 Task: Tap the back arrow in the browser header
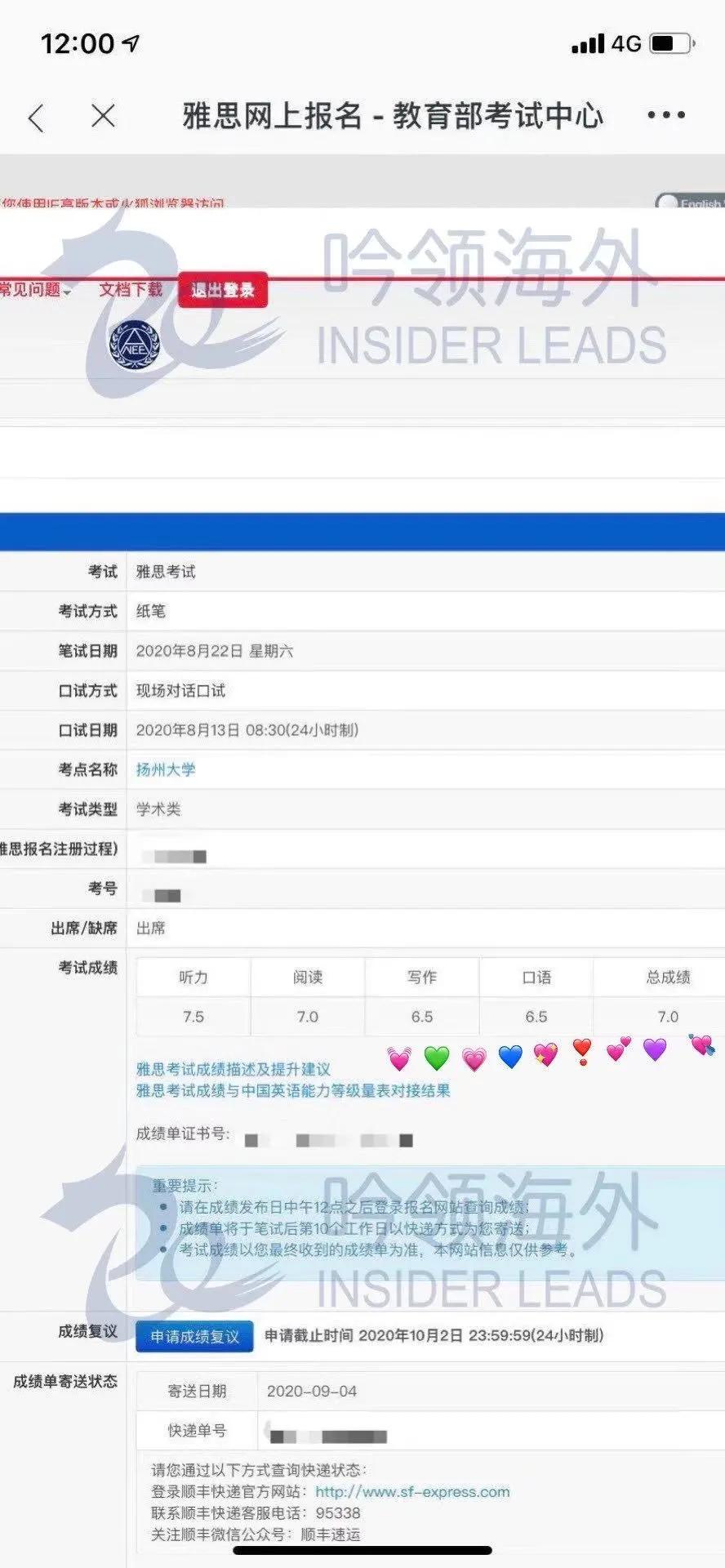pyautogui.click(x=36, y=118)
